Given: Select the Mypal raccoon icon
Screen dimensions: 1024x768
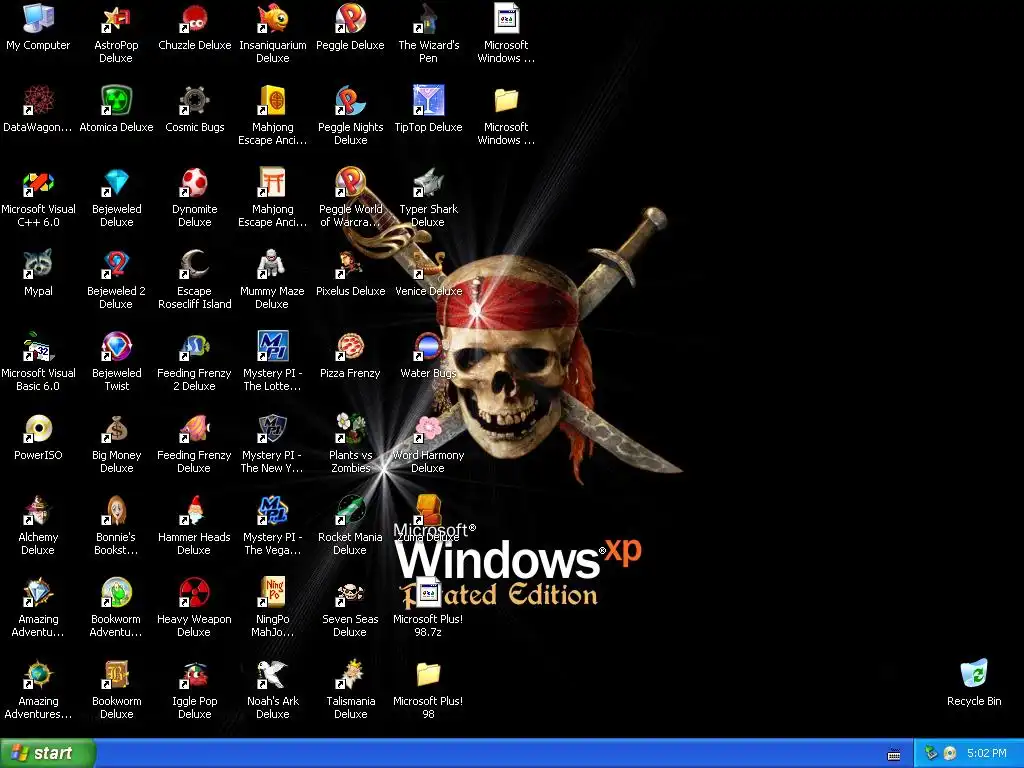Looking at the screenshot, I should pyautogui.click(x=38, y=264).
